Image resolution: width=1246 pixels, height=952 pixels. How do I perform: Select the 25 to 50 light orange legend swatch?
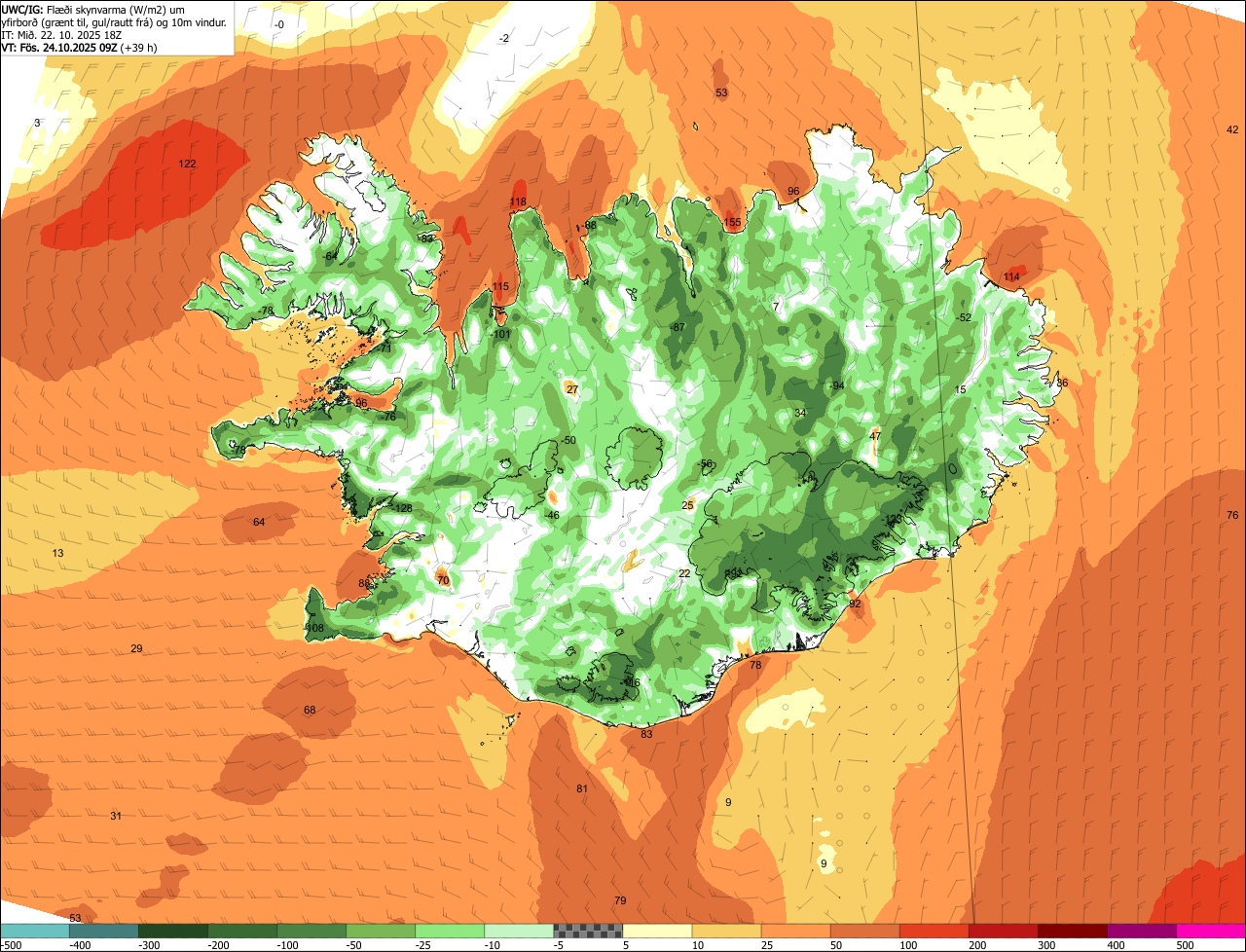[x=795, y=930]
